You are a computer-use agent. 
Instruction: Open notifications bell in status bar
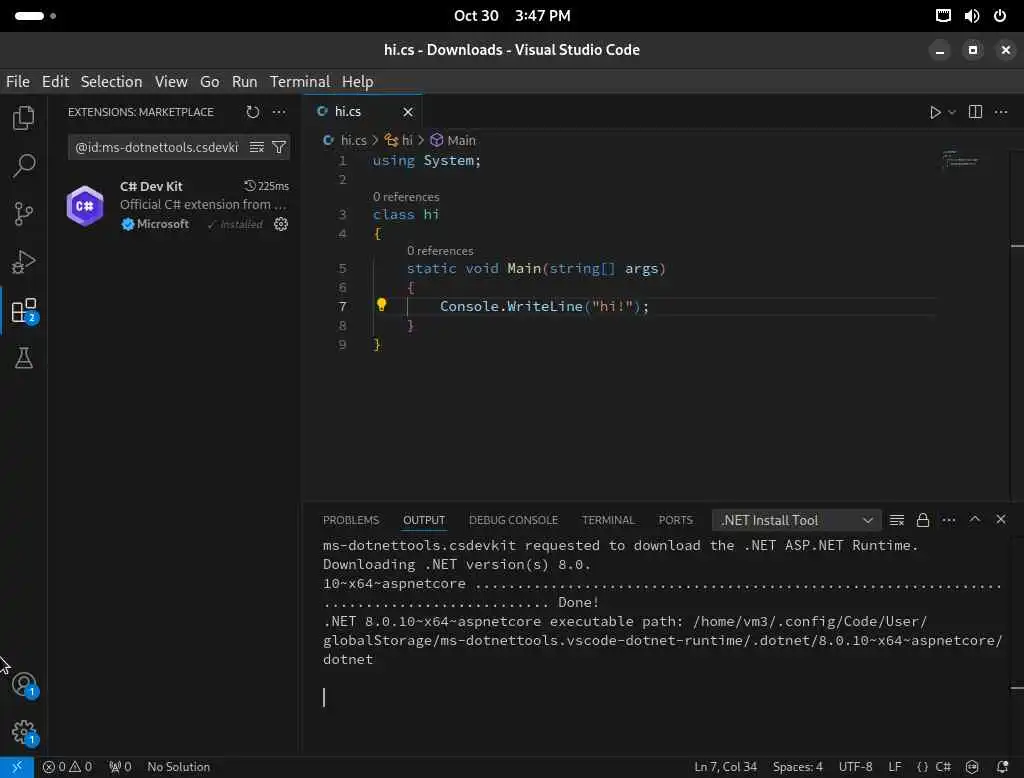(x=1002, y=767)
